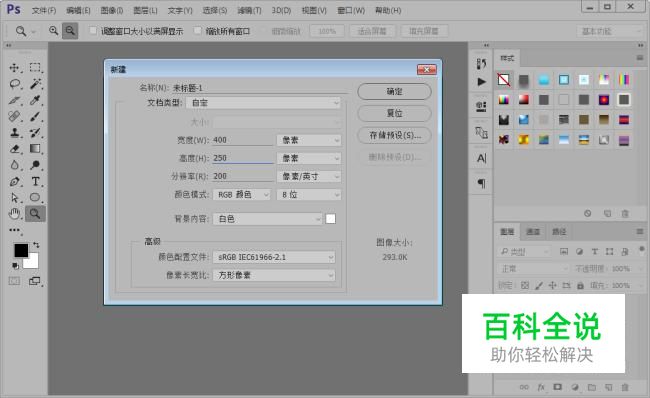650x398 pixels.
Task: Select the Pen tool
Action: coord(15,182)
